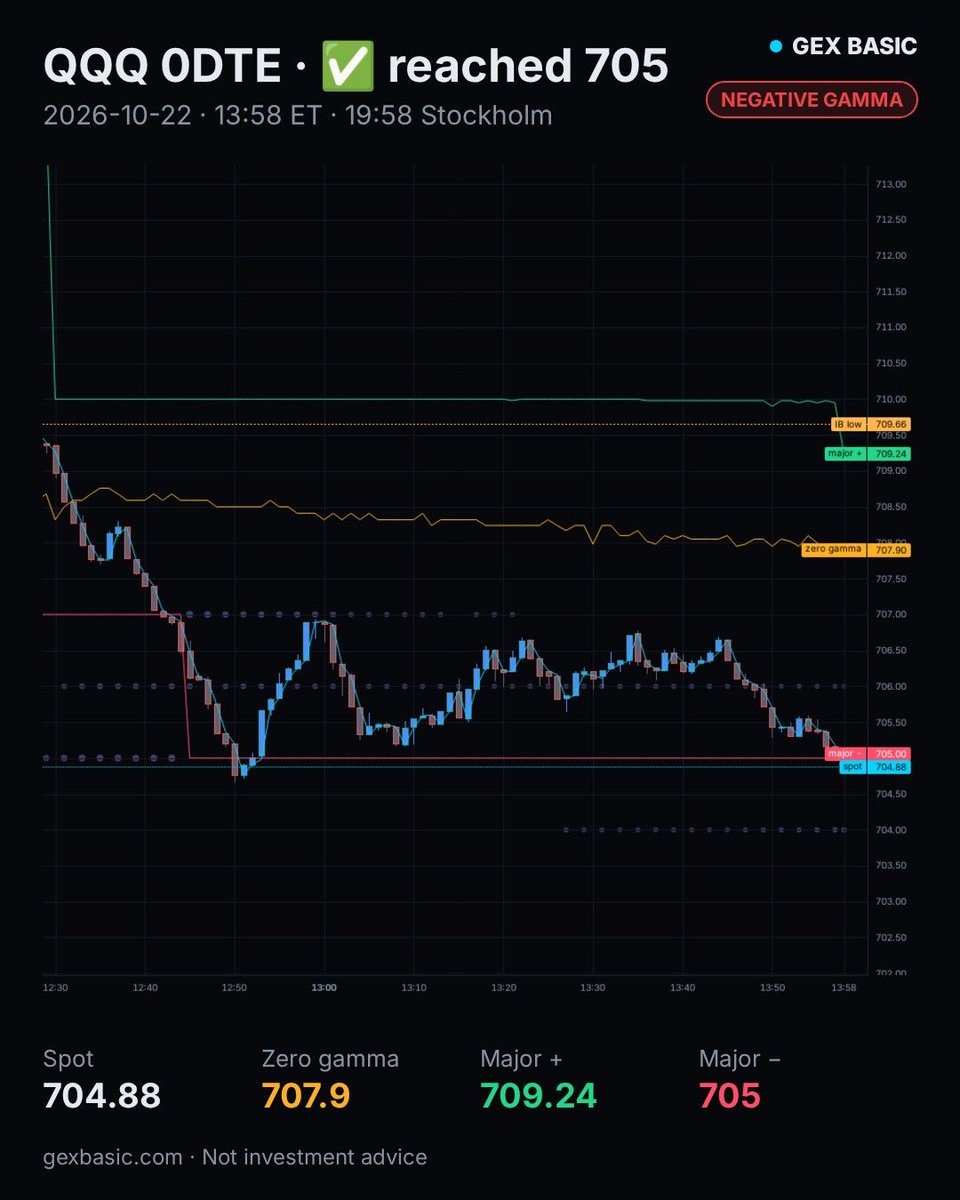Click the bold 13:00 time axis label
960x1200 pixels.
click(324, 987)
